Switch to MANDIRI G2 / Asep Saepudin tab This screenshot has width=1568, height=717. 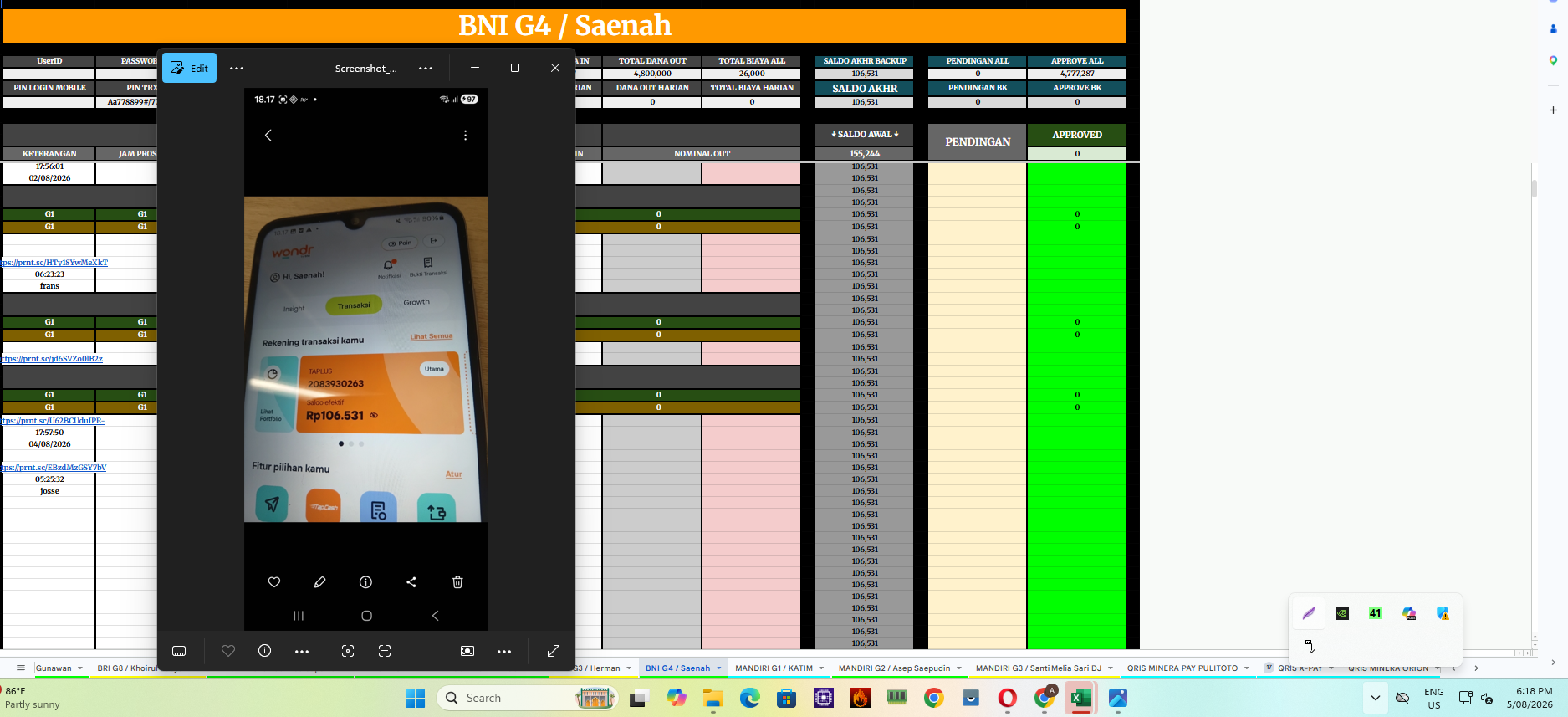[894, 668]
